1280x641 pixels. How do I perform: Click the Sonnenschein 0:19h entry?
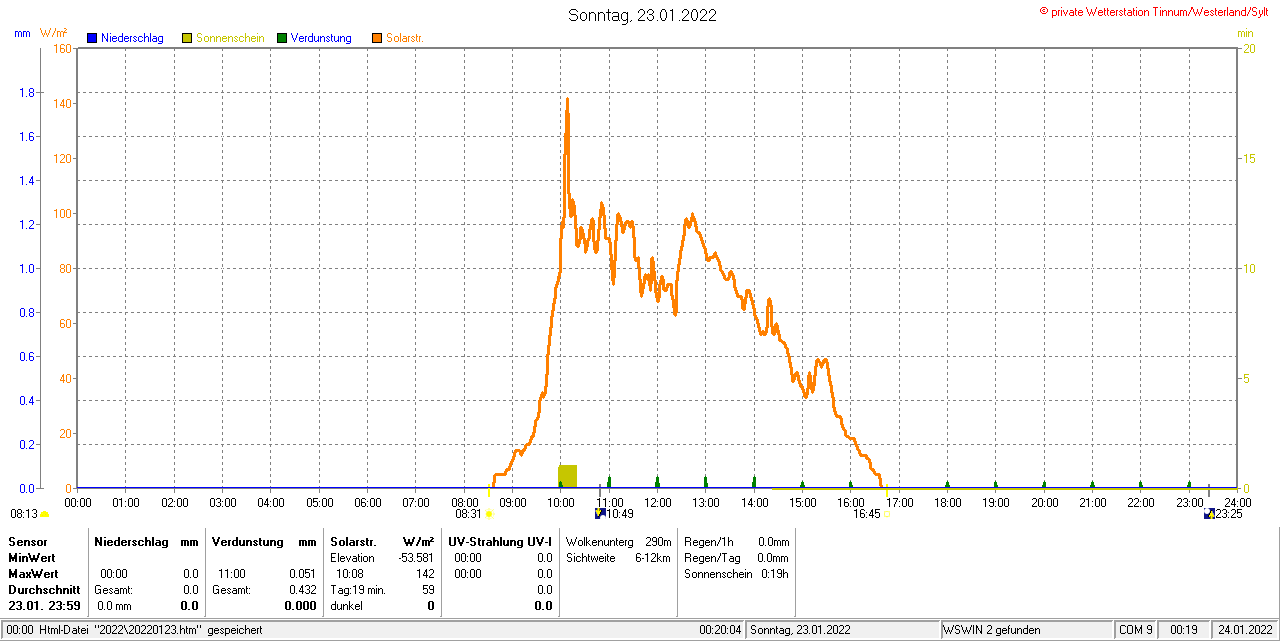pyautogui.click(x=736, y=574)
